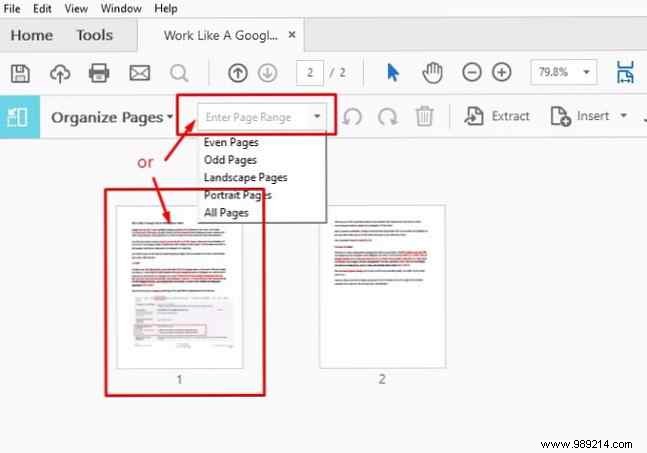Choose Even Pages from the list
Screen dimensions: 647x453
pyautogui.click(x=231, y=142)
